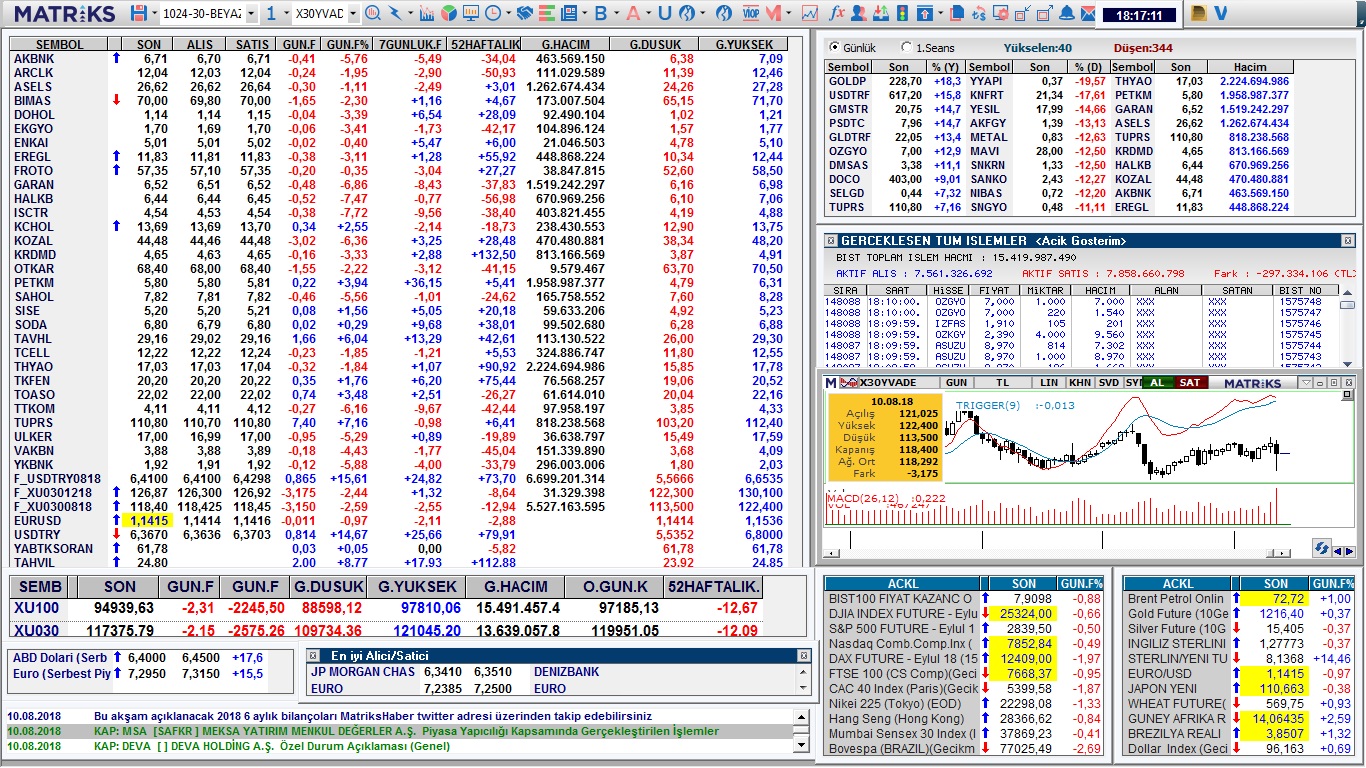Click the LIN scale tab in chart
This screenshot has width=1366, height=768.
pos(1049,383)
